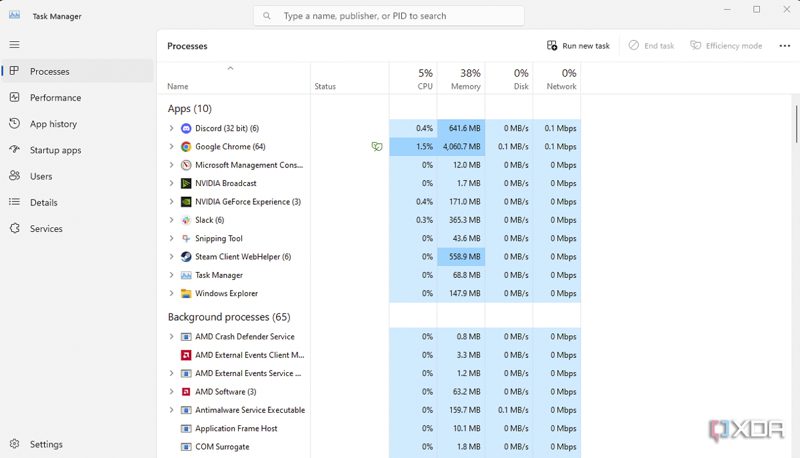Sort by Memory column header
Viewport: 800px width, 458px height.
[461, 79]
